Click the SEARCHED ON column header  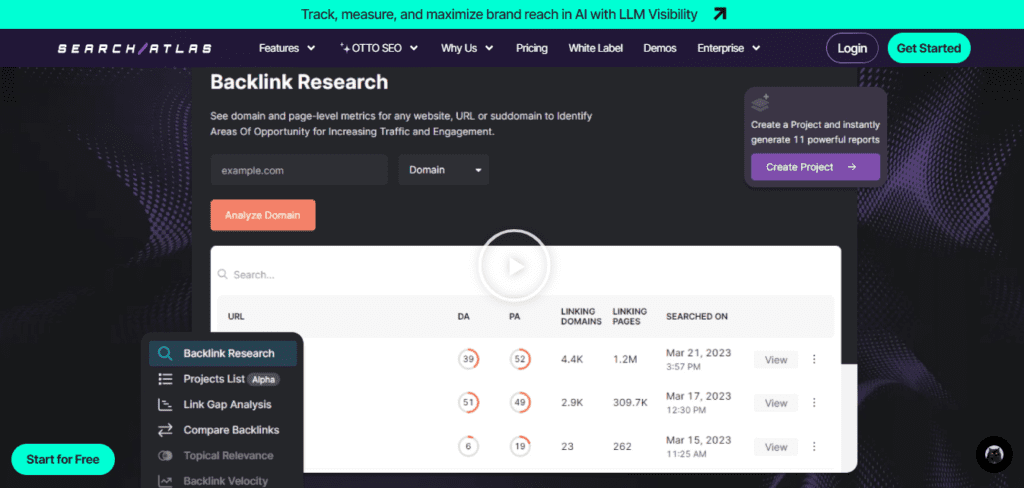pos(697,316)
